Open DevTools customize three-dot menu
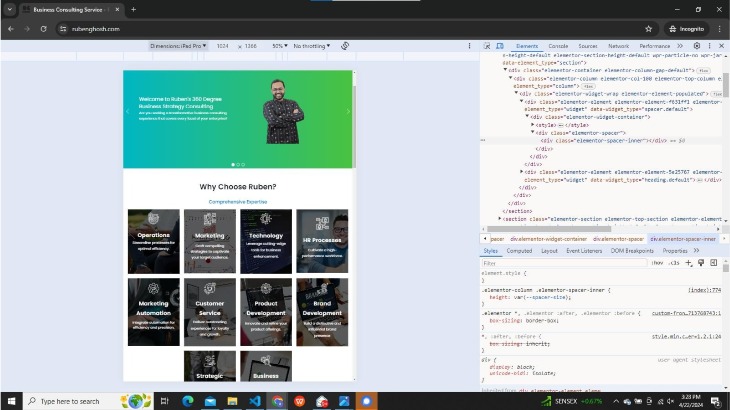This screenshot has width=730, height=410. pyautogui.click(x=710, y=46)
